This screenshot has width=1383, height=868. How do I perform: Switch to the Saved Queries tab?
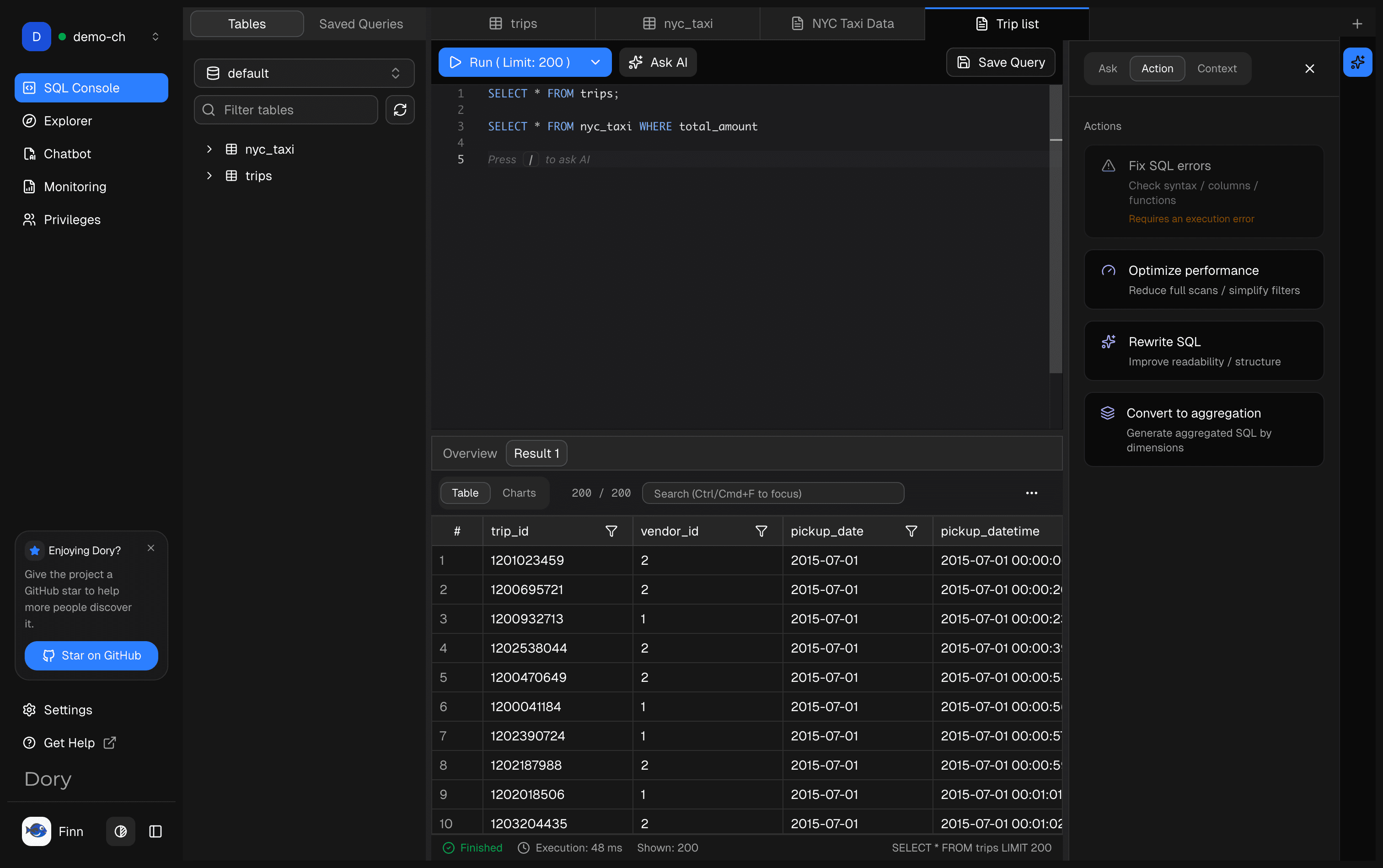pyautogui.click(x=361, y=23)
